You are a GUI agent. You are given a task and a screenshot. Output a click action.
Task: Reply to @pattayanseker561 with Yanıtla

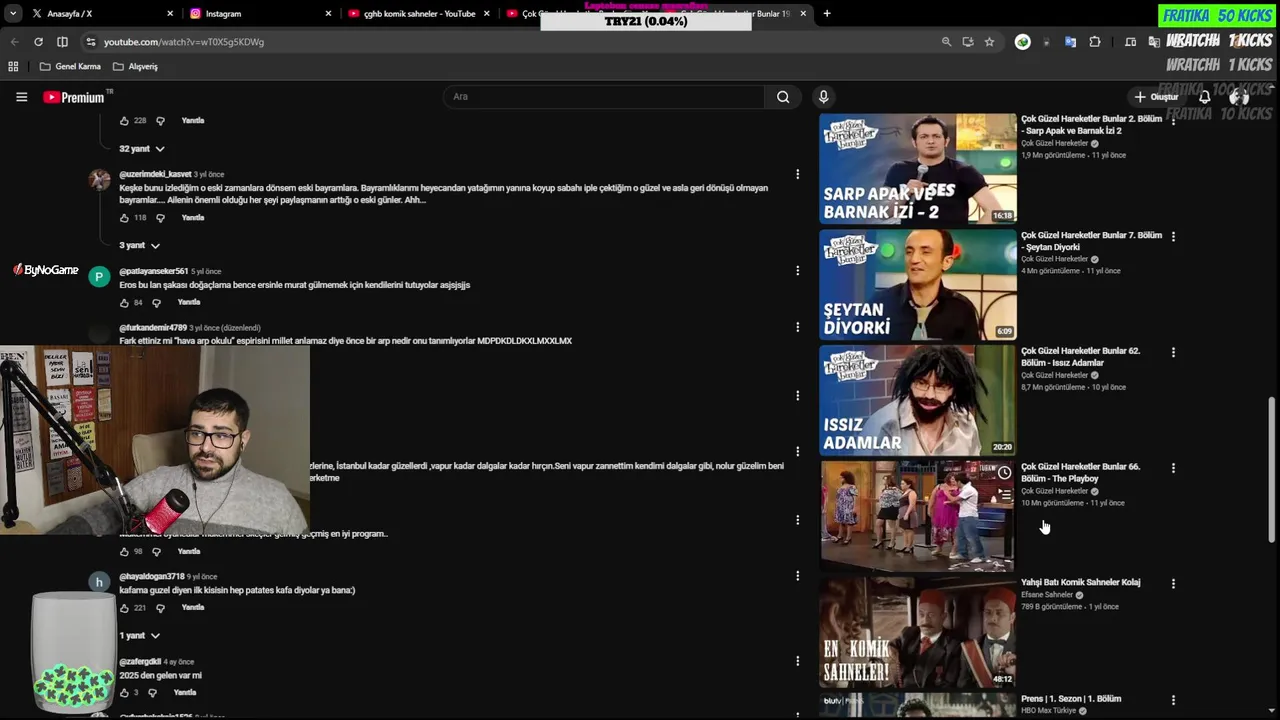[189, 303]
